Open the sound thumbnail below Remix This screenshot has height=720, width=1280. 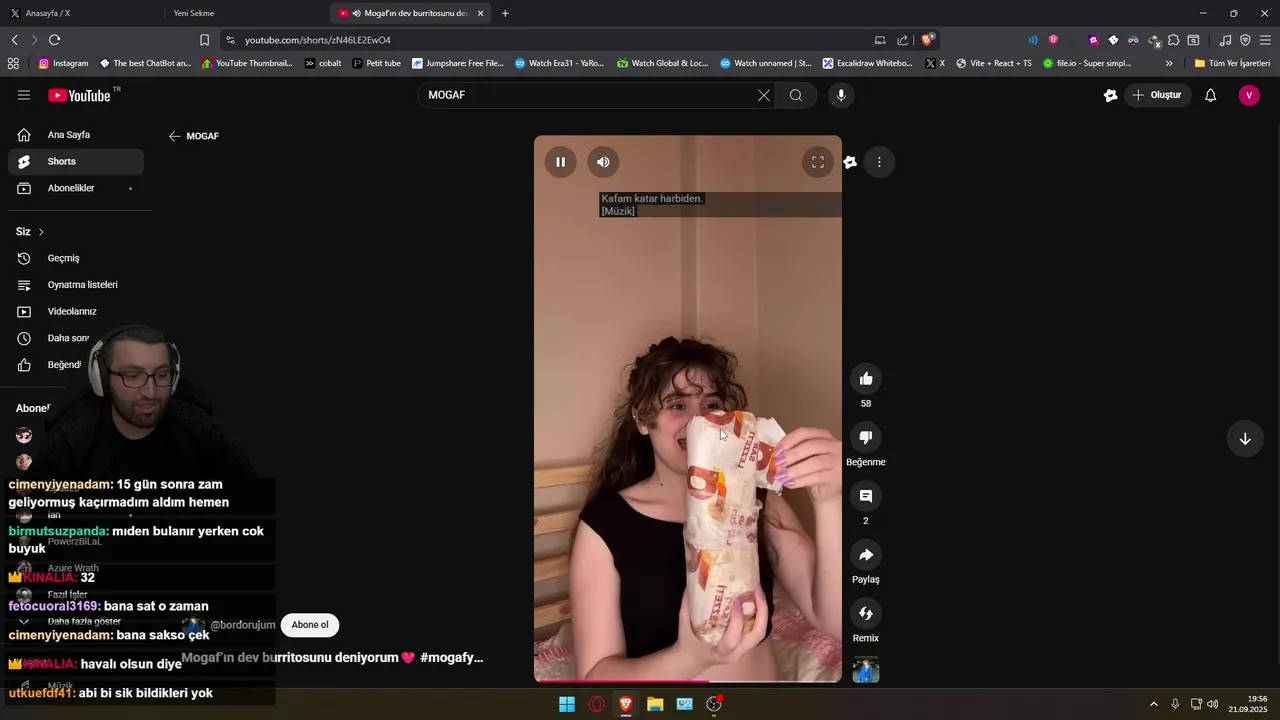coord(866,670)
